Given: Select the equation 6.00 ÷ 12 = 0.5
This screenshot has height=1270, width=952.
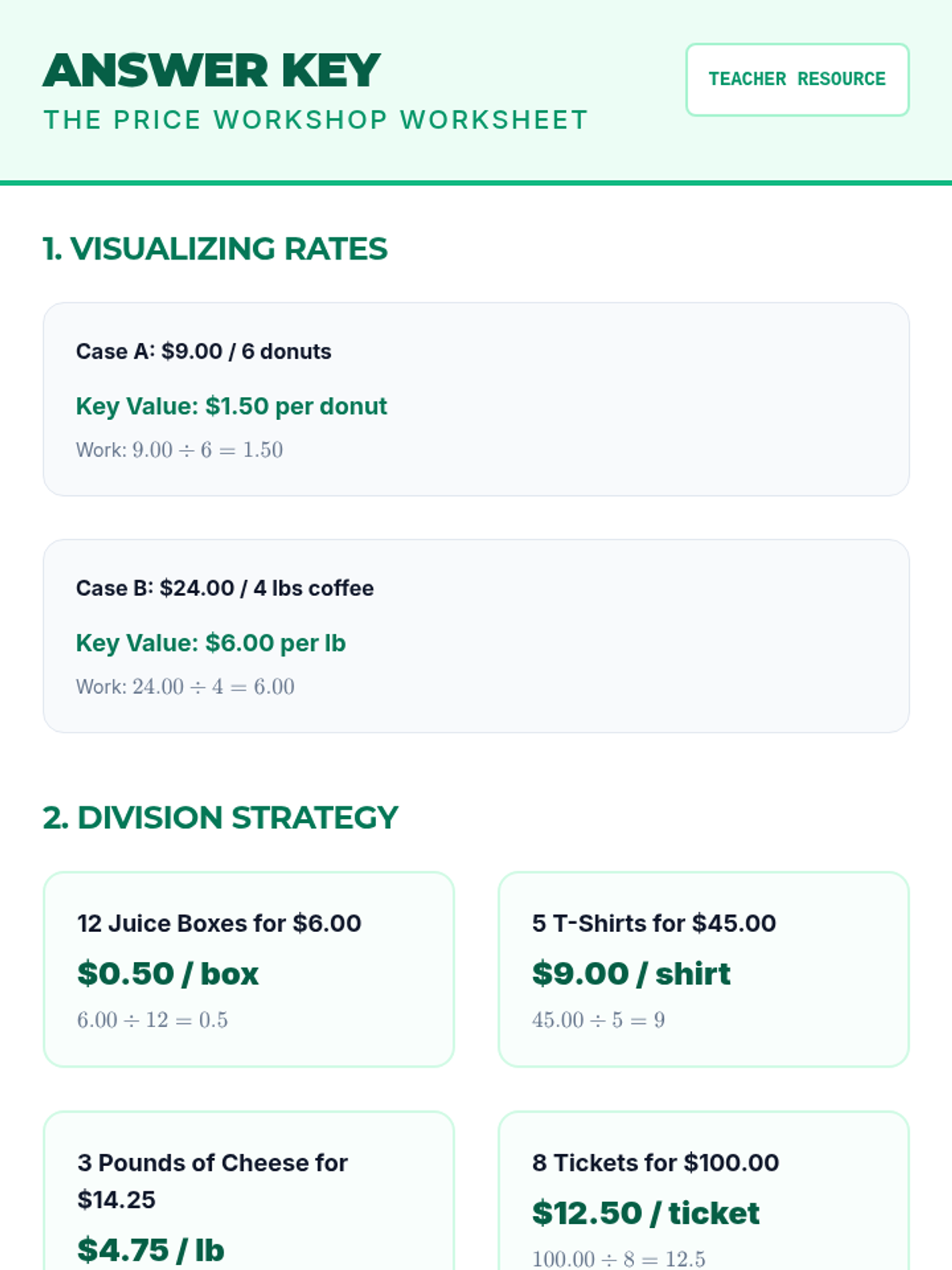Looking at the screenshot, I should point(152,1020).
